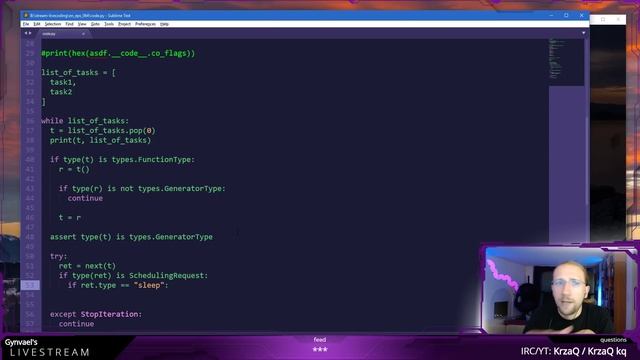This screenshot has height=360, width=640.
Task: Open the View menu
Action: [x=82, y=24]
